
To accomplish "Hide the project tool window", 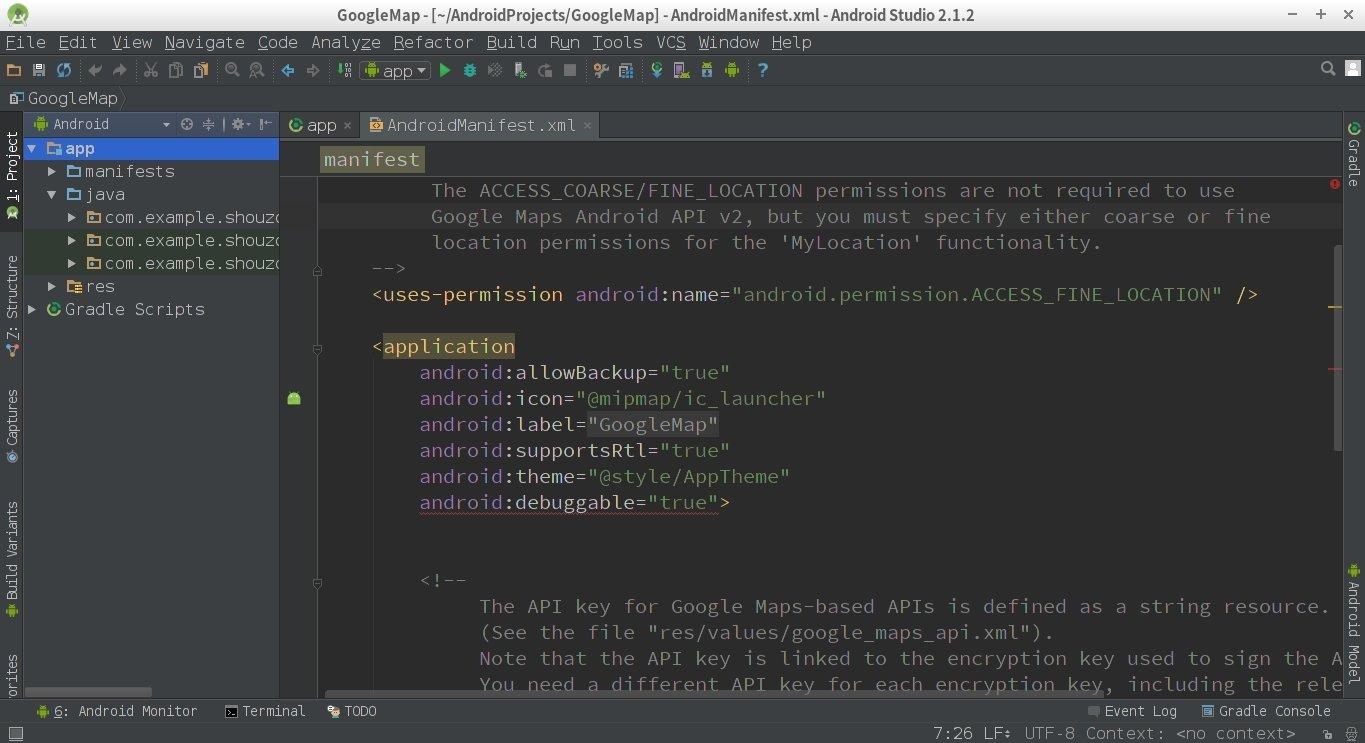I will point(266,124).
